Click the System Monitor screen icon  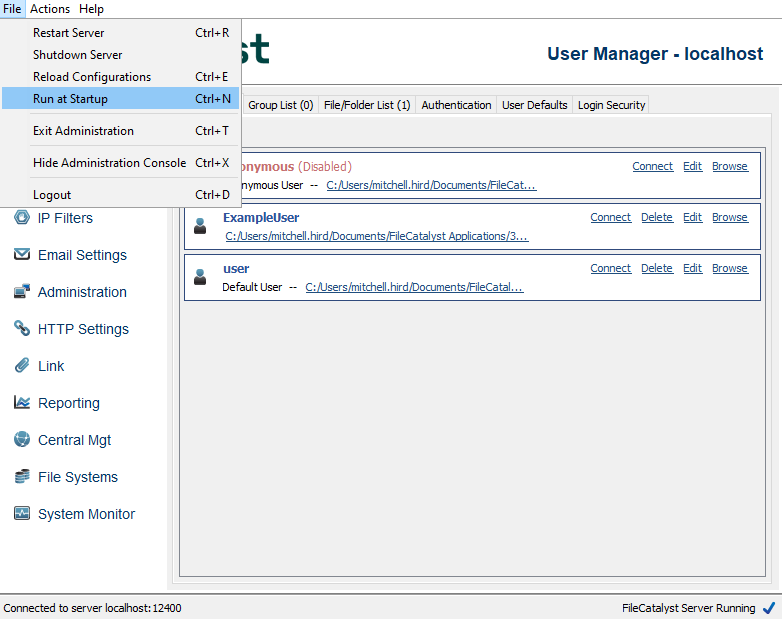(x=21, y=513)
